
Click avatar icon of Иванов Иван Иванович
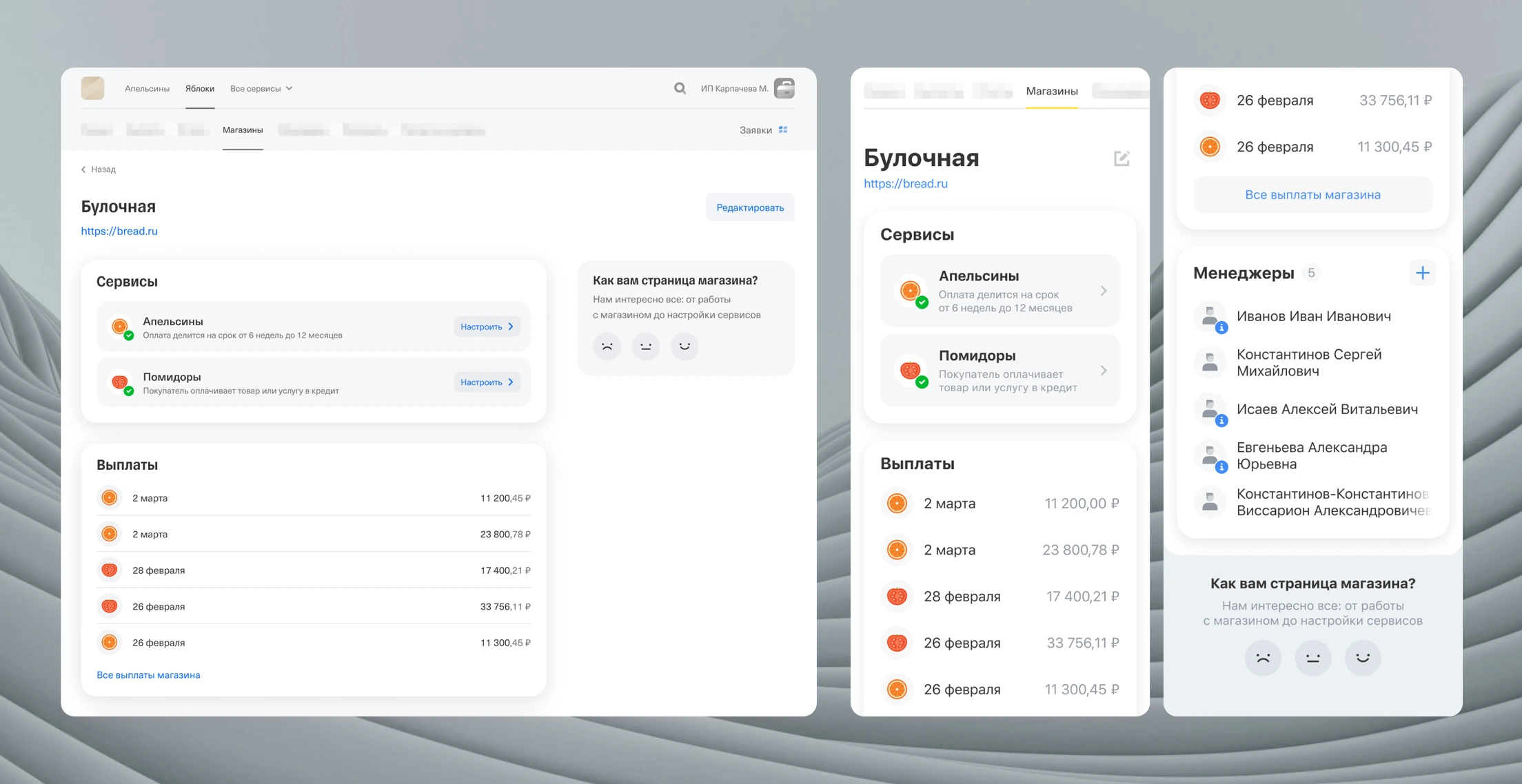[1210, 317]
